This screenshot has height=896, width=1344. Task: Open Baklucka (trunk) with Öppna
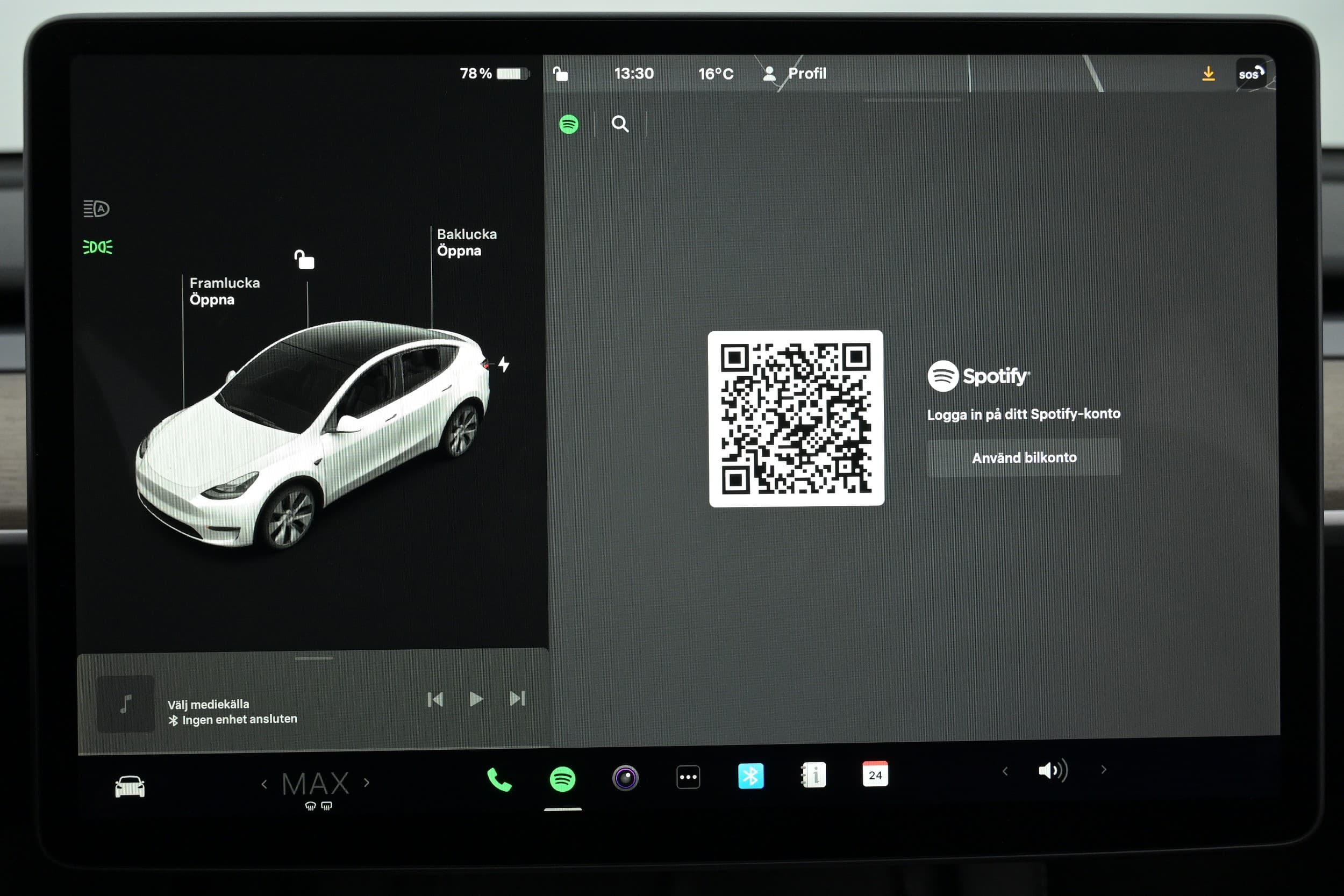pyautogui.click(x=459, y=251)
